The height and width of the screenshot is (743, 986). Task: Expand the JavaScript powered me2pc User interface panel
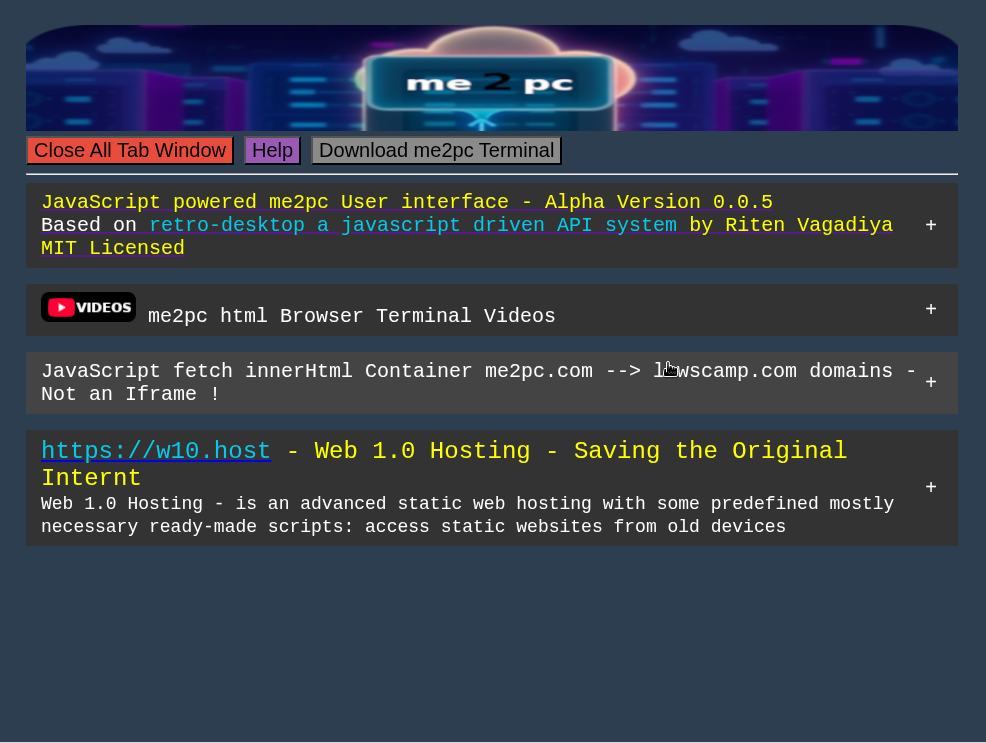931,225
